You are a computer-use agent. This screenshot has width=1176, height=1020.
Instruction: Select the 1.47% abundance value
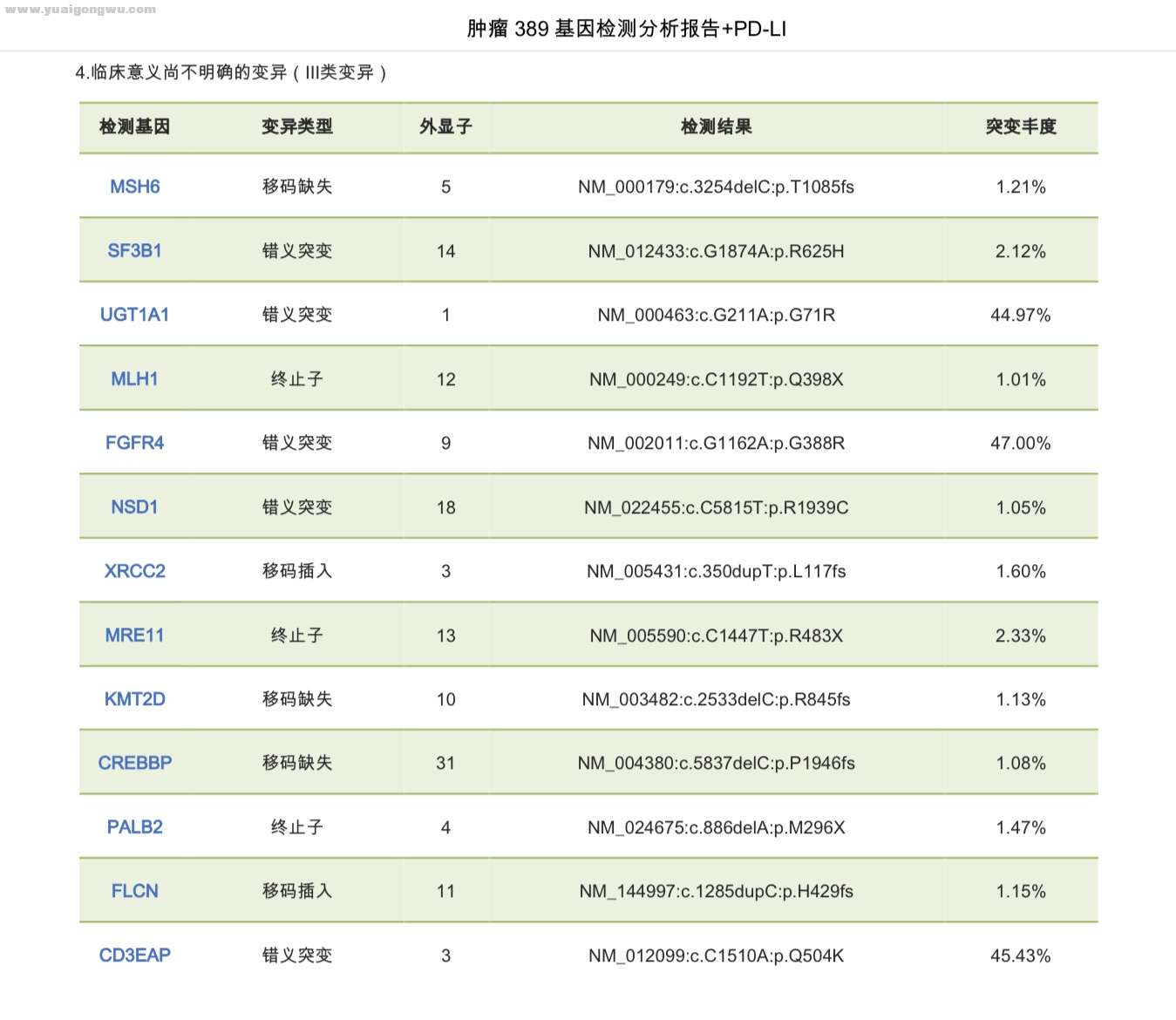[1021, 827]
